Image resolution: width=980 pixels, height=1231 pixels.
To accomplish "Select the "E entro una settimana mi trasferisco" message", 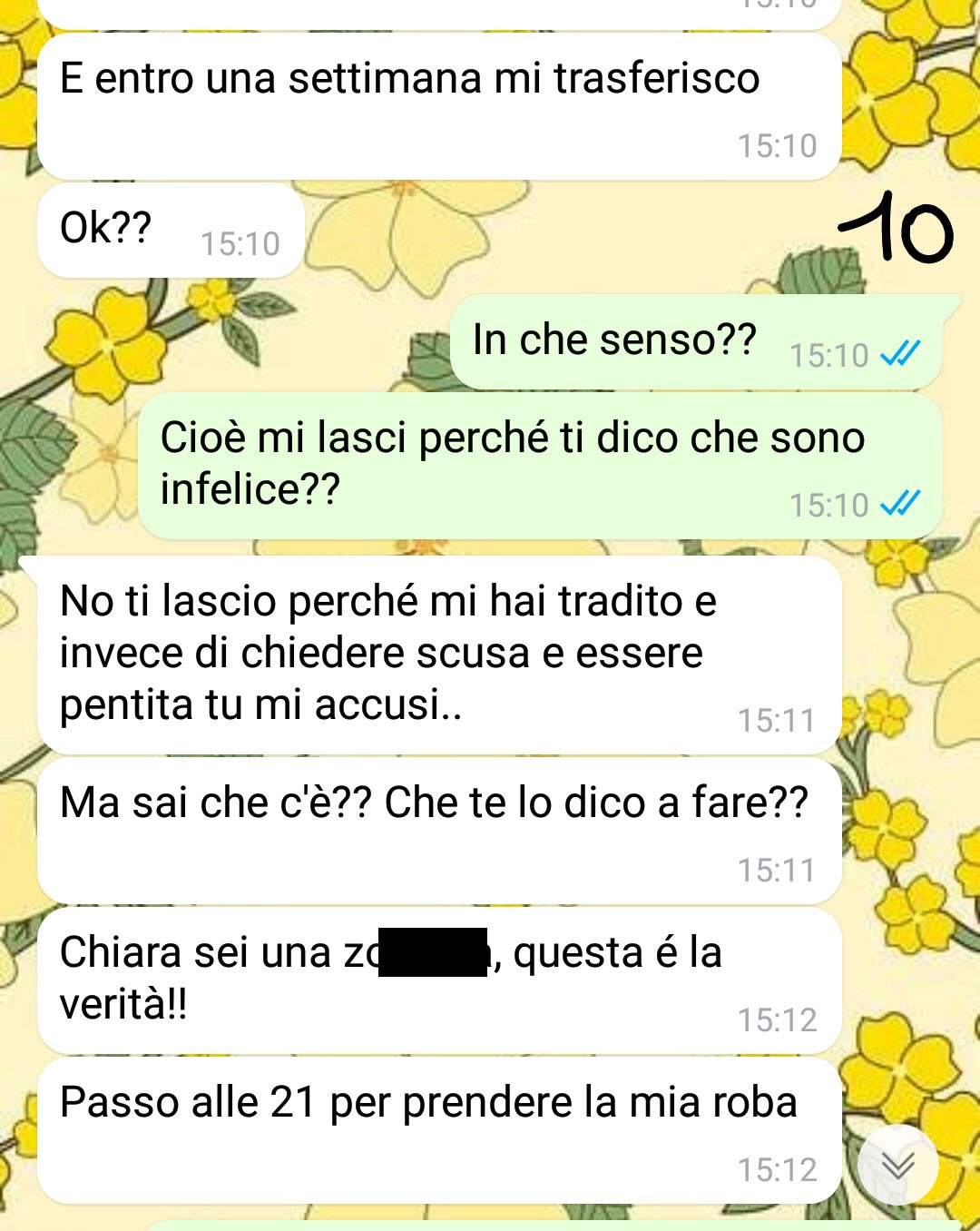I will tap(439, 107).
